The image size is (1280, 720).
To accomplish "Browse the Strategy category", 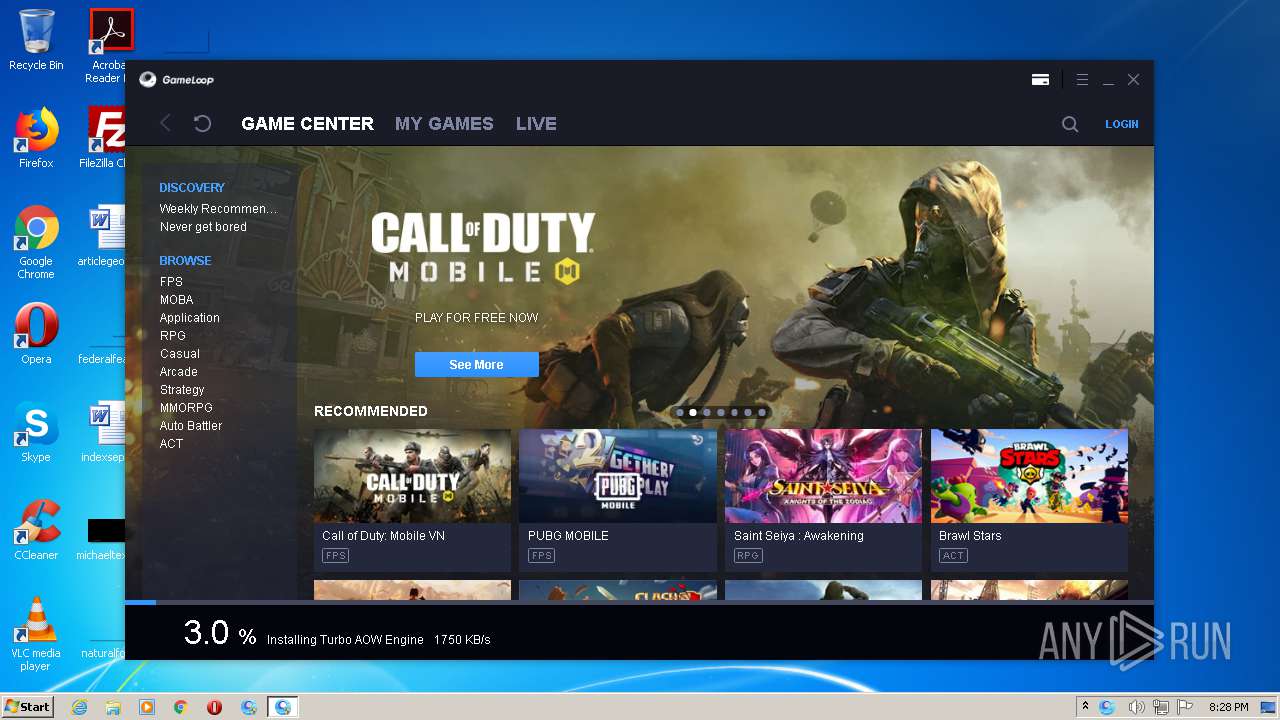I will [x=182, y=390].
